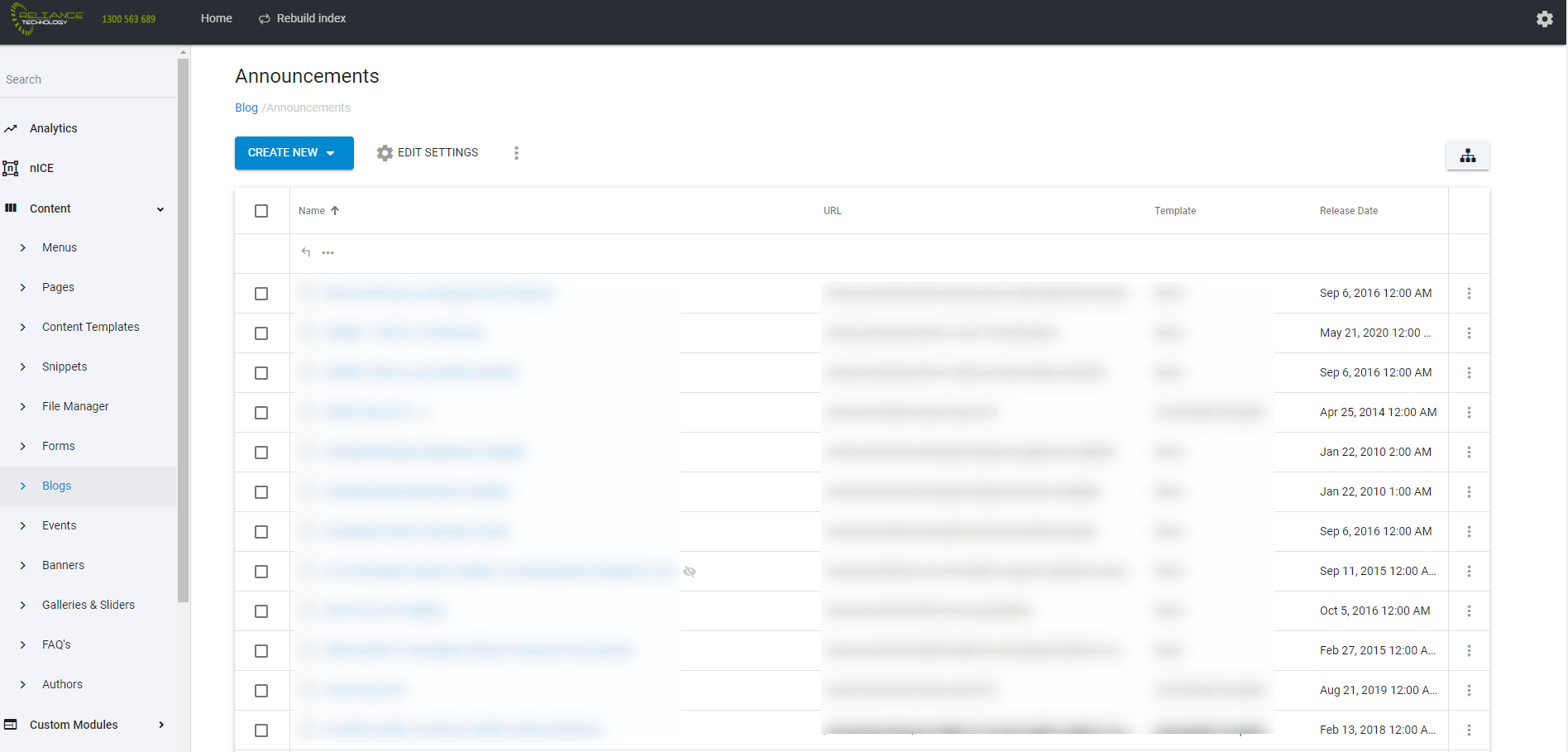This screenshot has width=1568, height=752.
Task: Click the Edit Settings button
Action: [428, 153]
